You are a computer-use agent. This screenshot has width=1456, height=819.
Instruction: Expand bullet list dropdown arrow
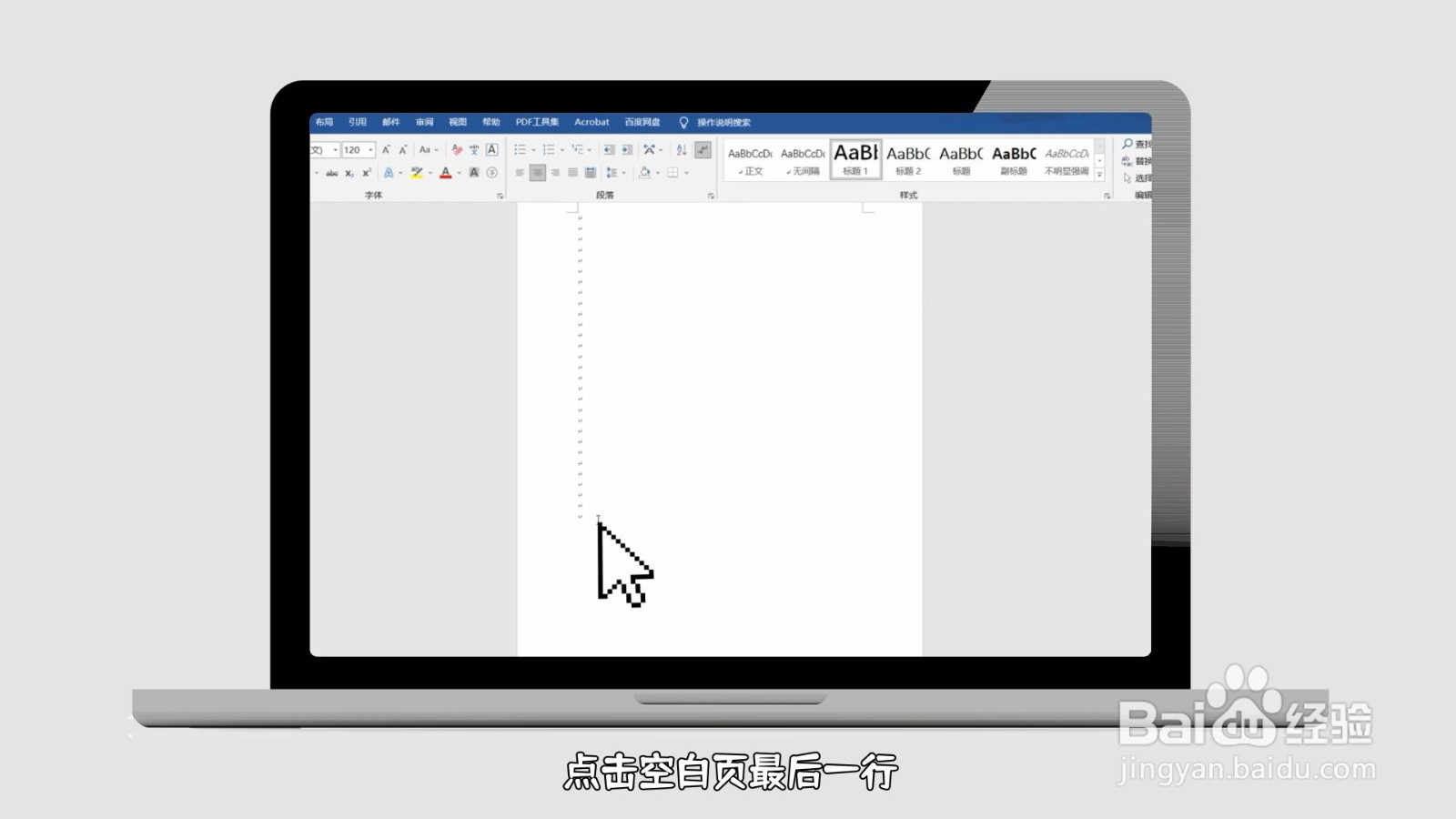click(533, 150)
